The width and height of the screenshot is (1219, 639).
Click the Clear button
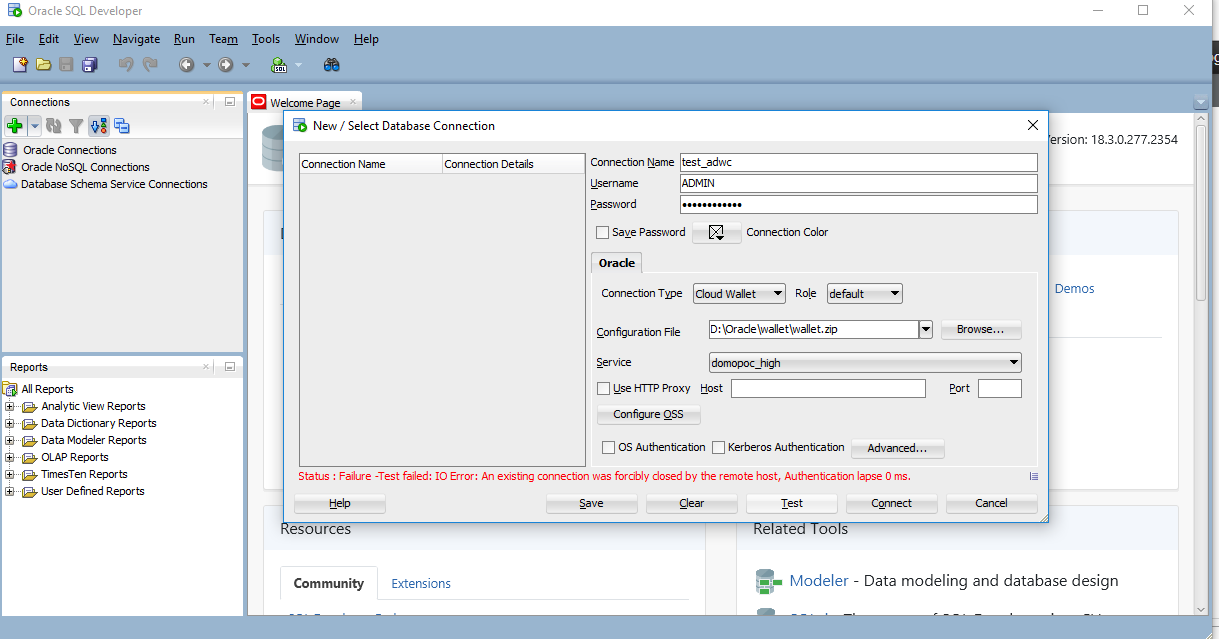coord(692,503)
